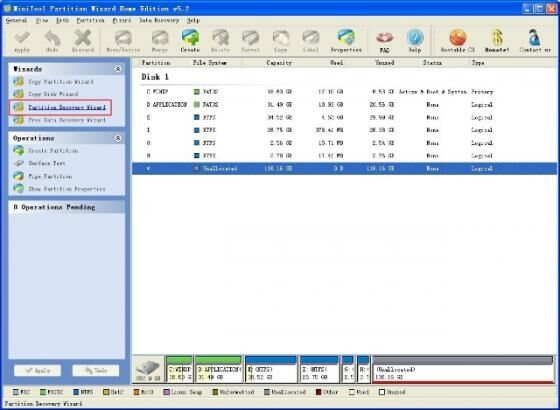Screen dimensions: 560x410
Task: Select the Move/Resize toolbar icon
Action: tap(123, 38)
